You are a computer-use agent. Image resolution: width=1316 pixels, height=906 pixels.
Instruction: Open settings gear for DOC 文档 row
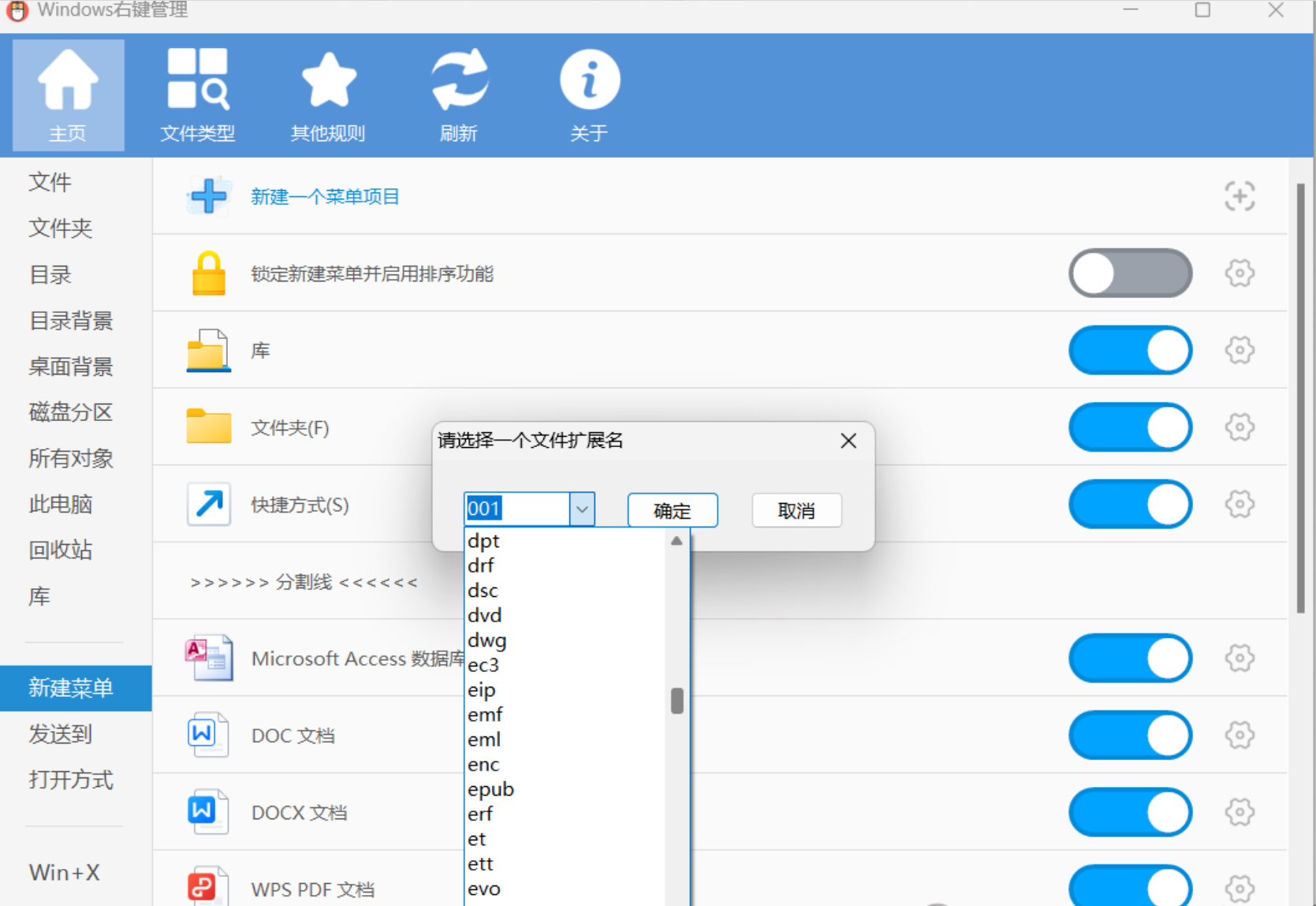[x=1240, y=734]
